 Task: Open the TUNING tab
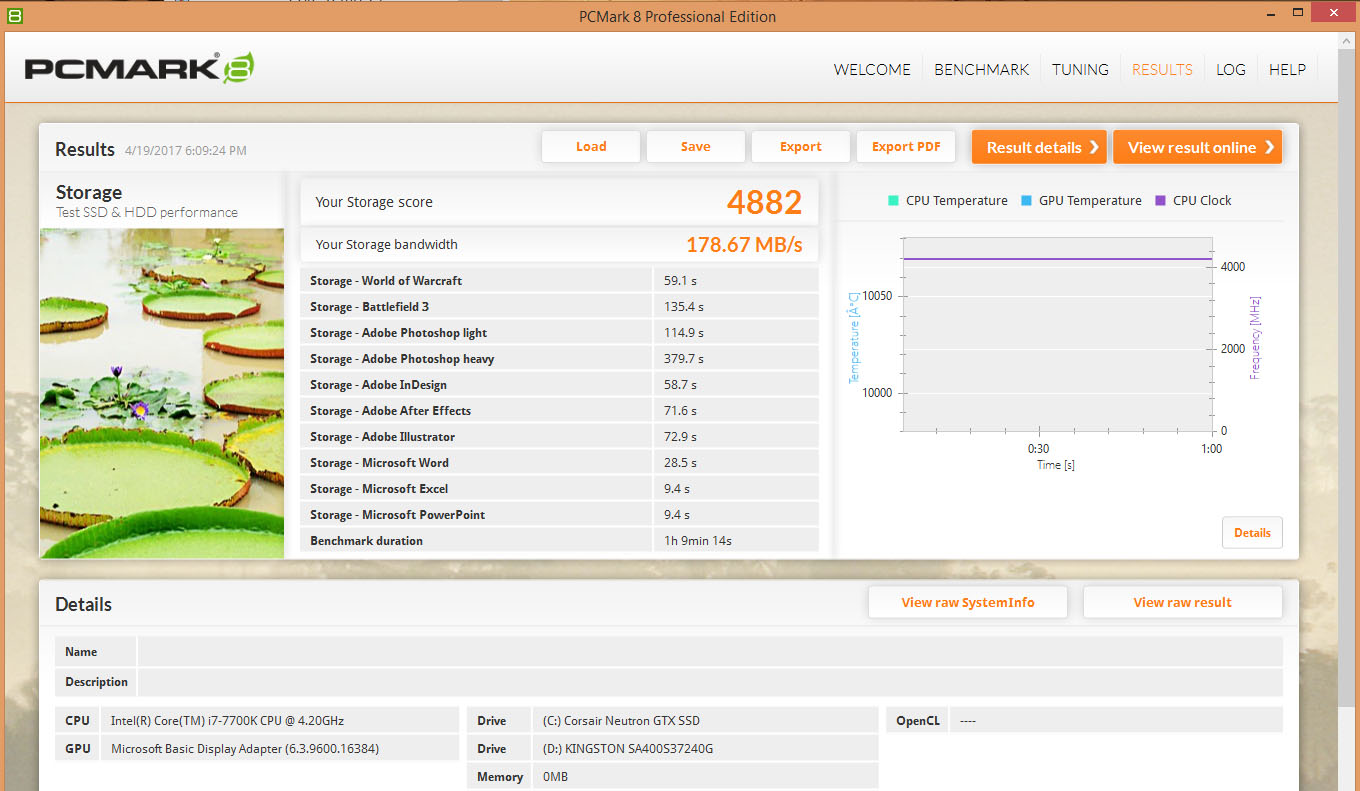[x=1080, y=69]
